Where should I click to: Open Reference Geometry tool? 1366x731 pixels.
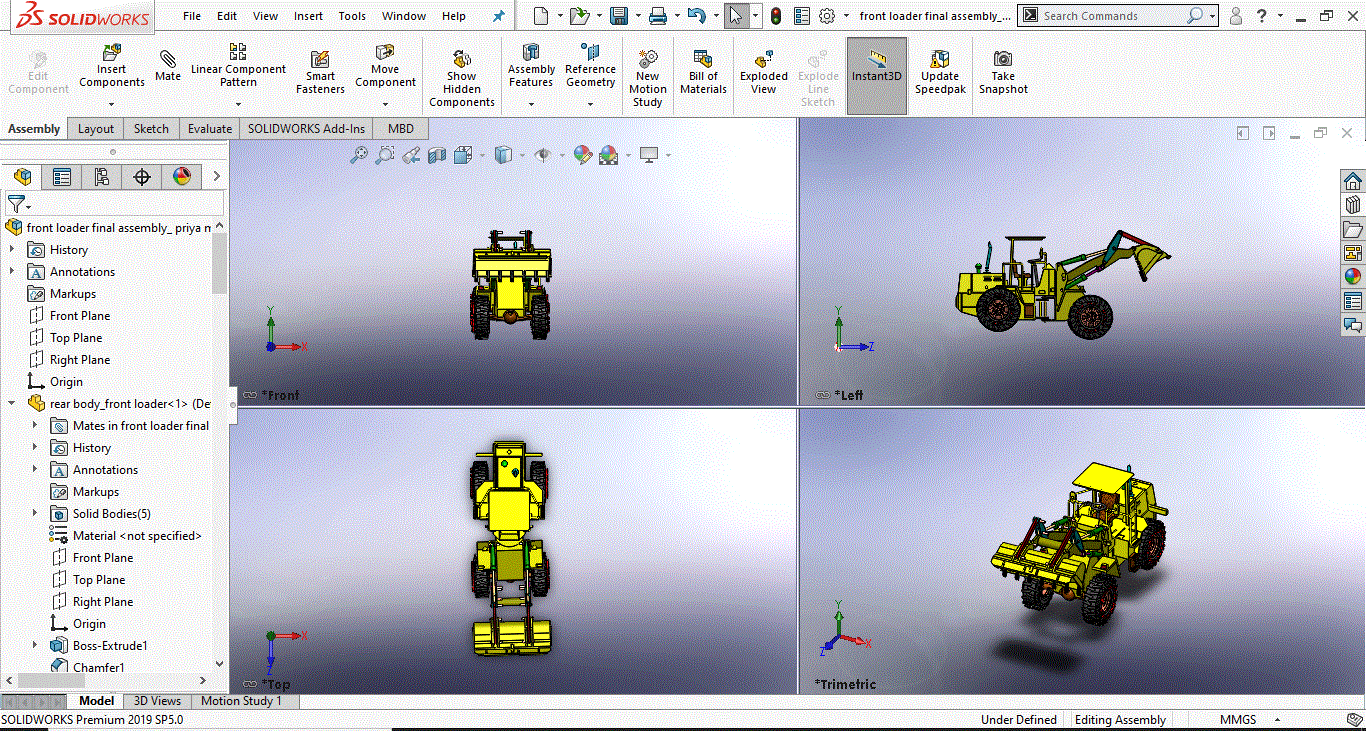pos(590,66)
